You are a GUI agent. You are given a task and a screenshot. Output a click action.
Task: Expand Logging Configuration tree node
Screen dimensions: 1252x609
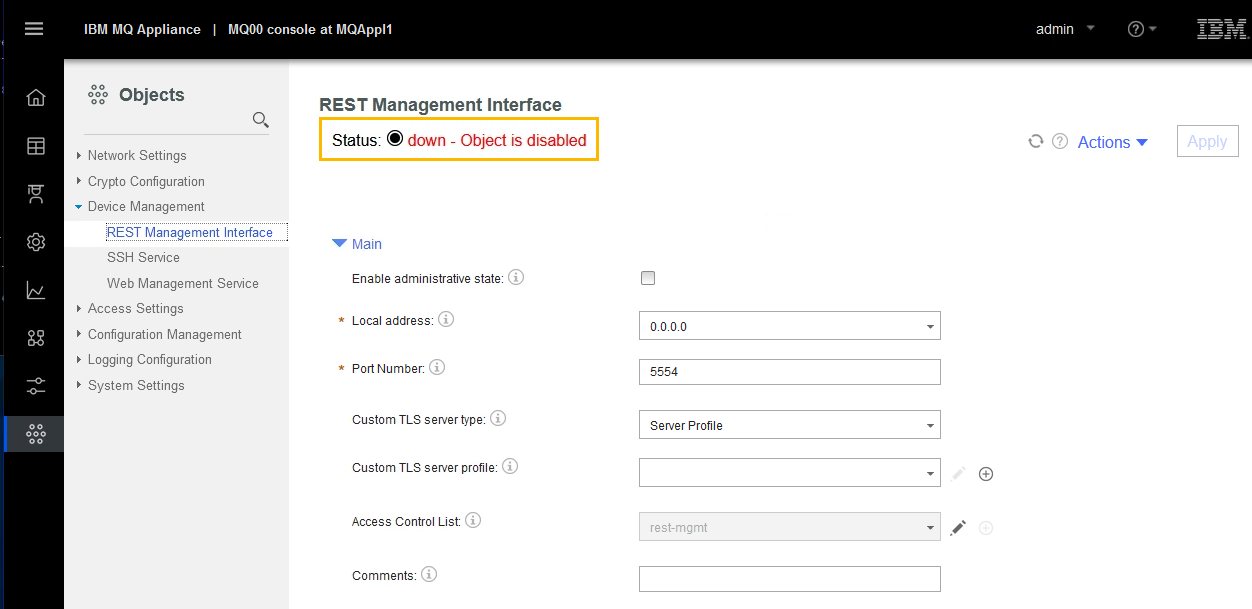pyautogui.click(x=79, y=360)
